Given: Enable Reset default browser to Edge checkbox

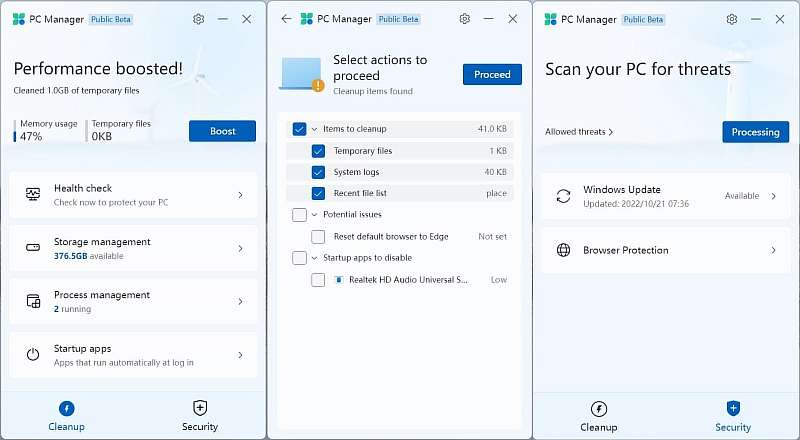Looking at the screenshot, I should (318, 237).
